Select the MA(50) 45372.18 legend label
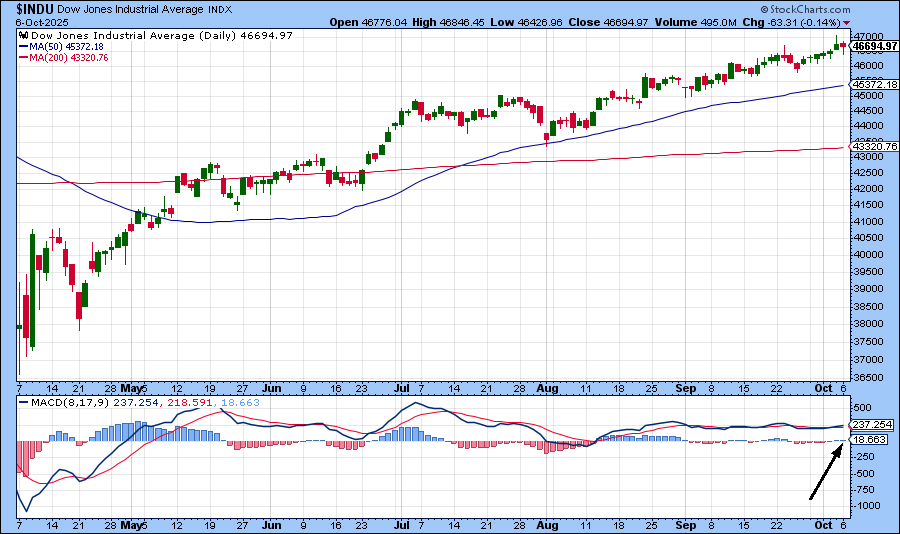This screenshot has height=534, width=900. click(x=69, y=46)
